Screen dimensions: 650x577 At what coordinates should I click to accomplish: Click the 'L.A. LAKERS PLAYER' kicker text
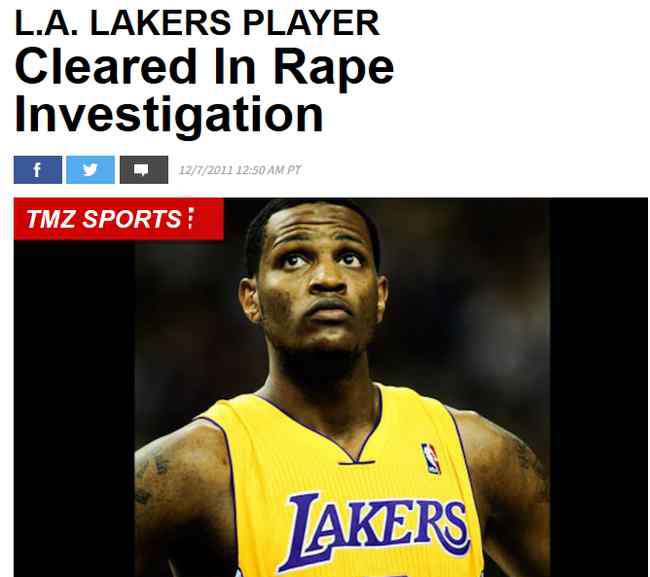(x=197, y=23)
